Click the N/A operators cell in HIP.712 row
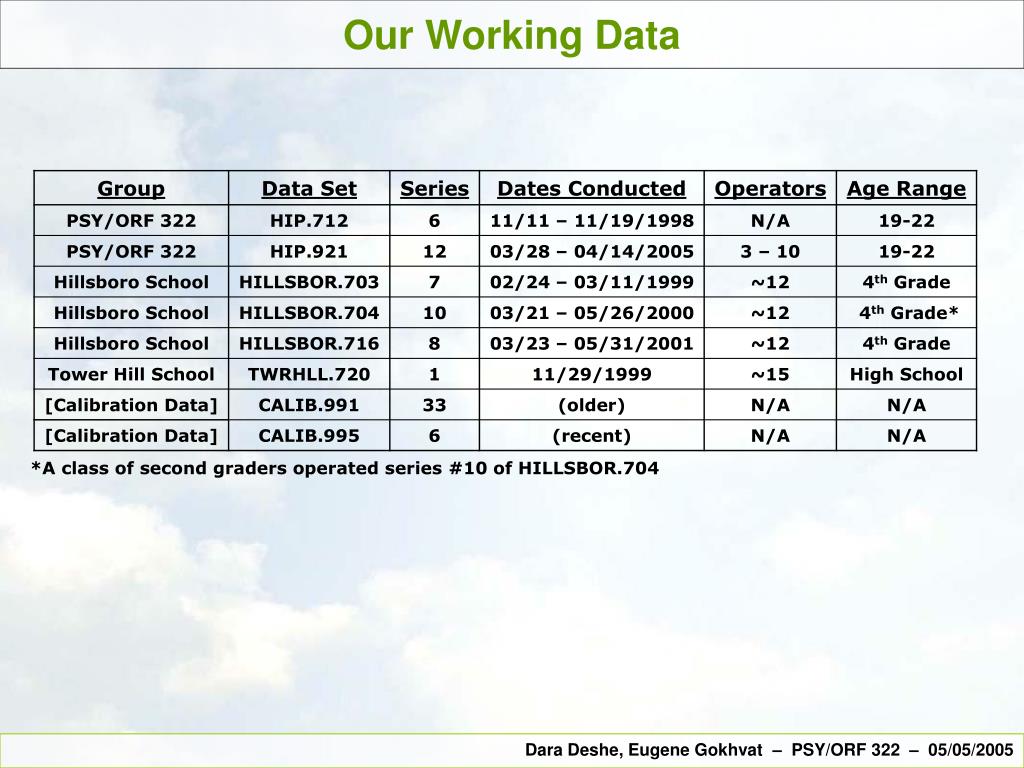 [x=770, y=221]
